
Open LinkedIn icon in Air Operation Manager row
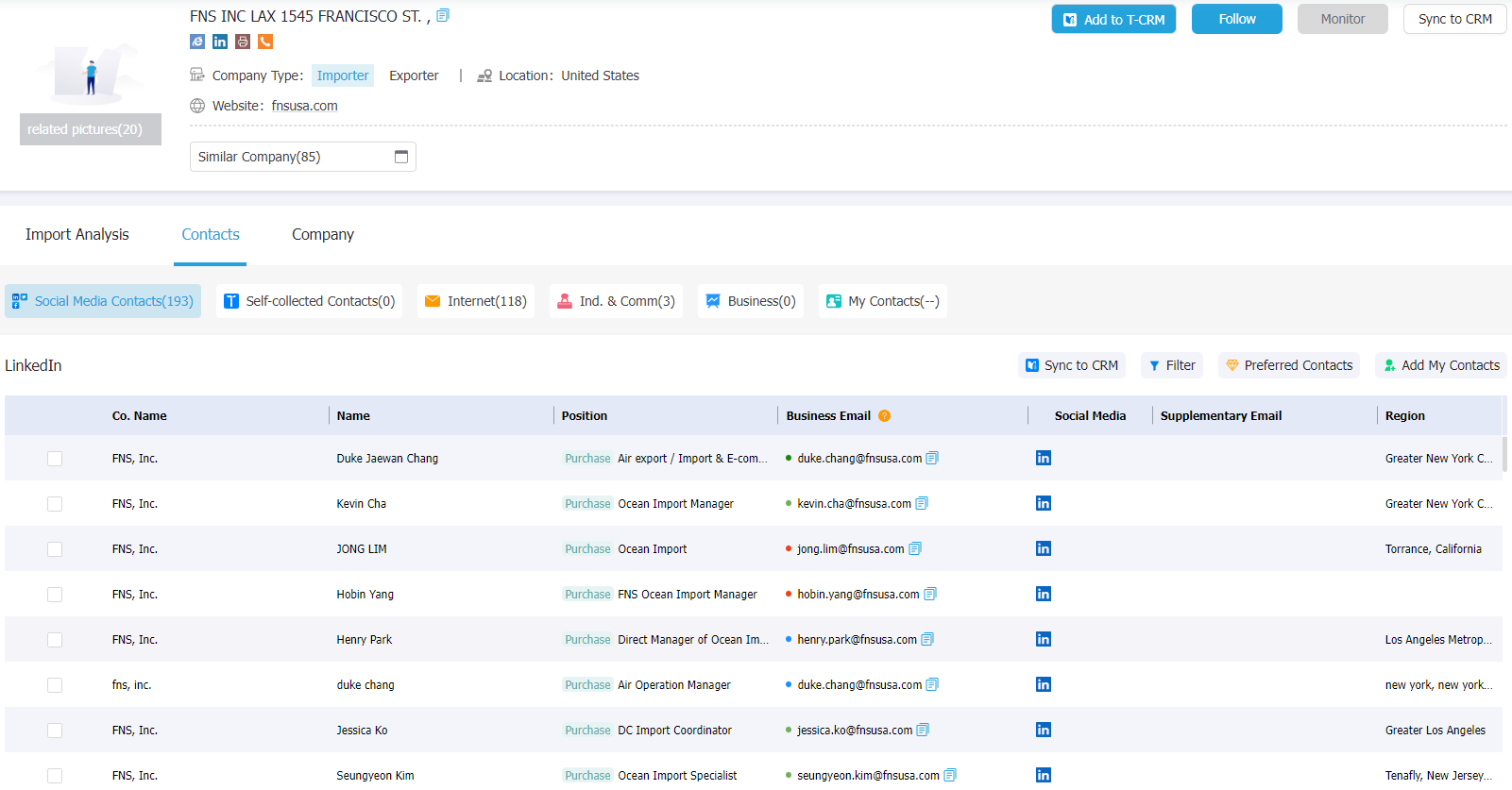point(1044,684)
